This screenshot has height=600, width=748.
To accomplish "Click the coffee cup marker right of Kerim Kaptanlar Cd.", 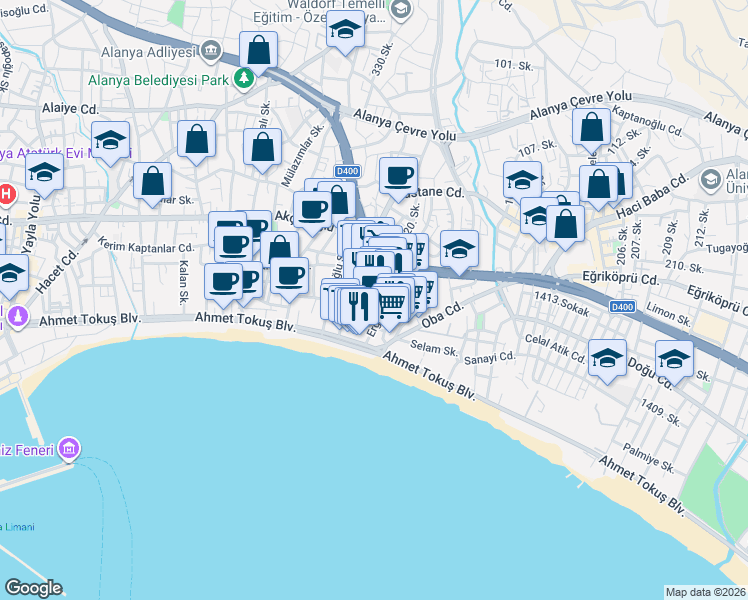I will pos(233,245).
